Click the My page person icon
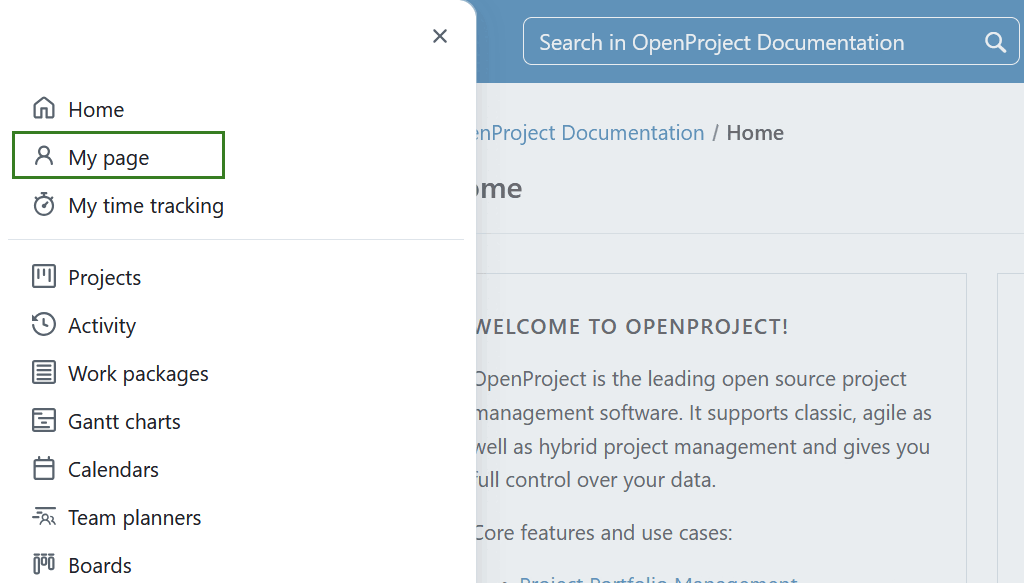 (44, 157)
